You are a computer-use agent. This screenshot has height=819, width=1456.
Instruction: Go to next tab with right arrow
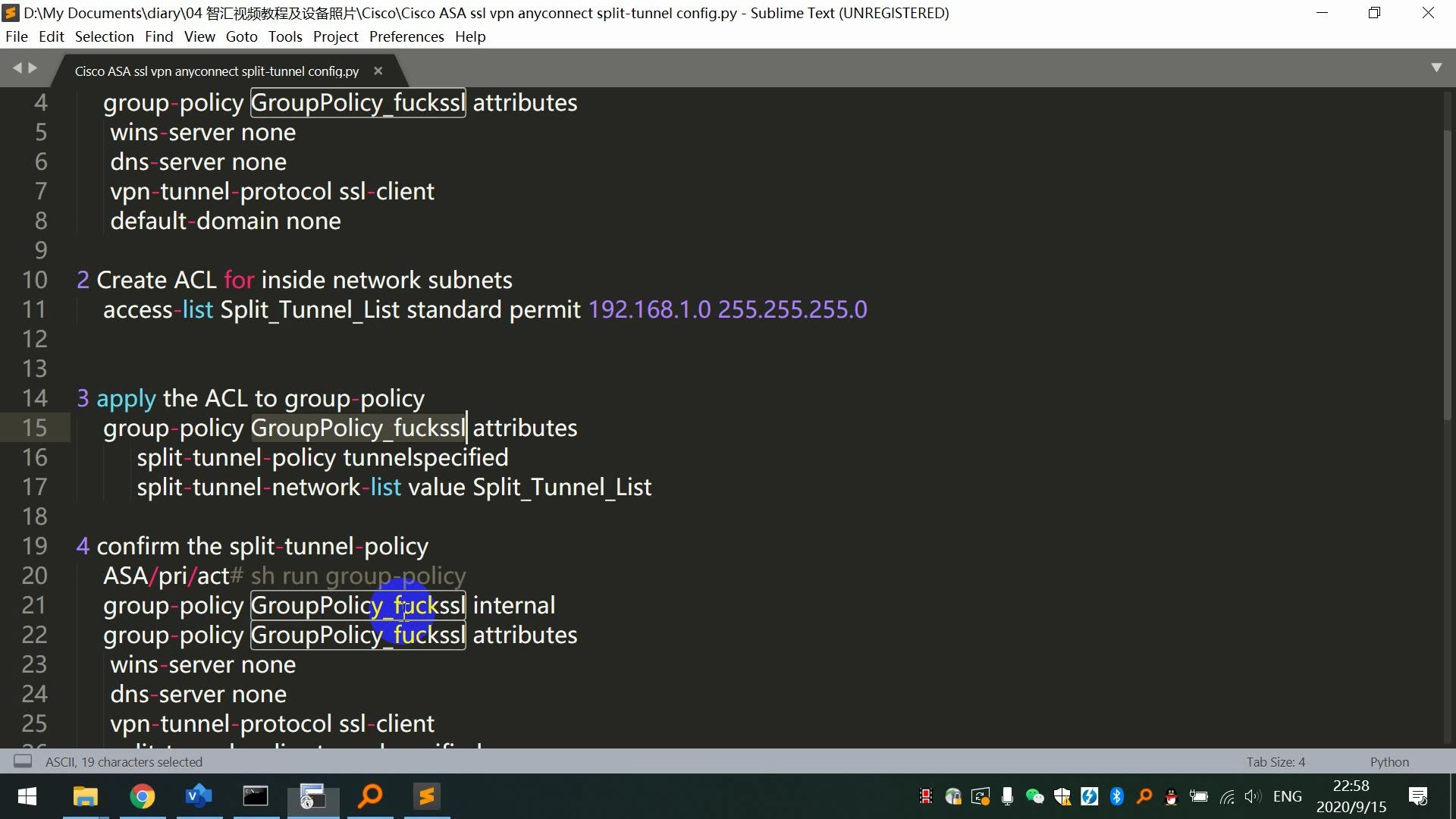(33, 68)
